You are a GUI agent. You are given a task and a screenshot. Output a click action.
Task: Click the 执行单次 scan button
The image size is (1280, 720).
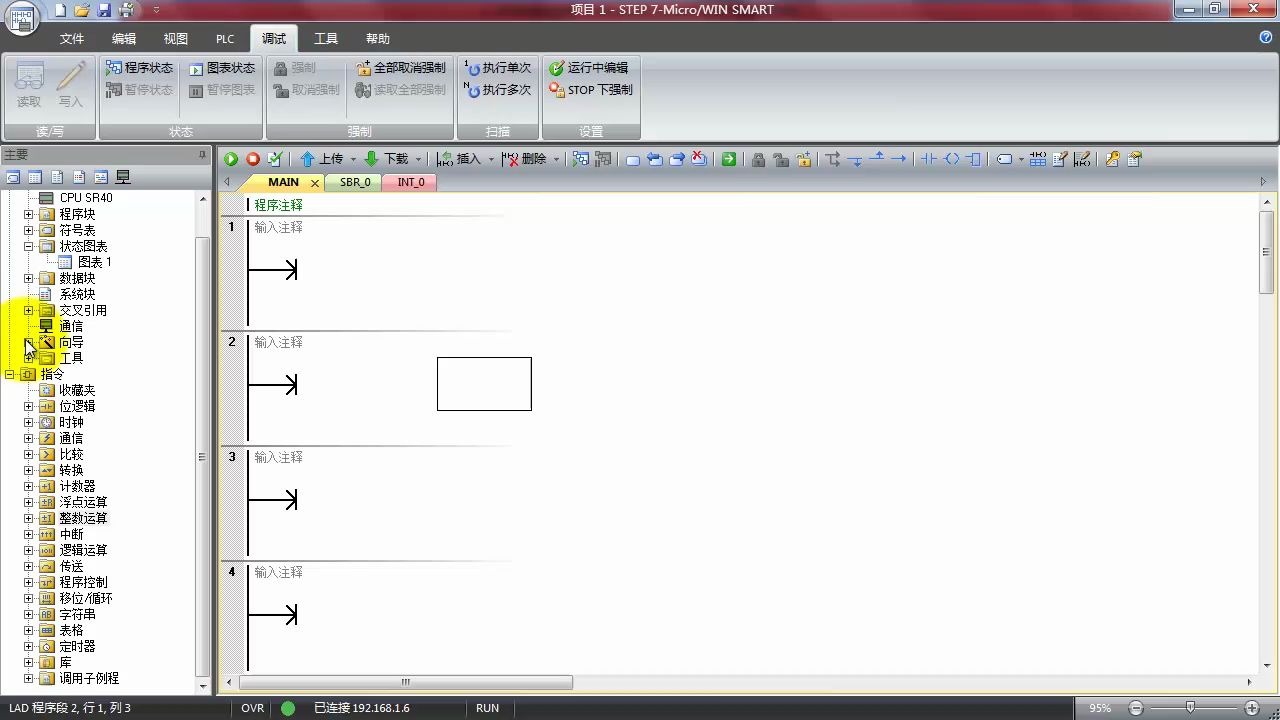(498, 68)
